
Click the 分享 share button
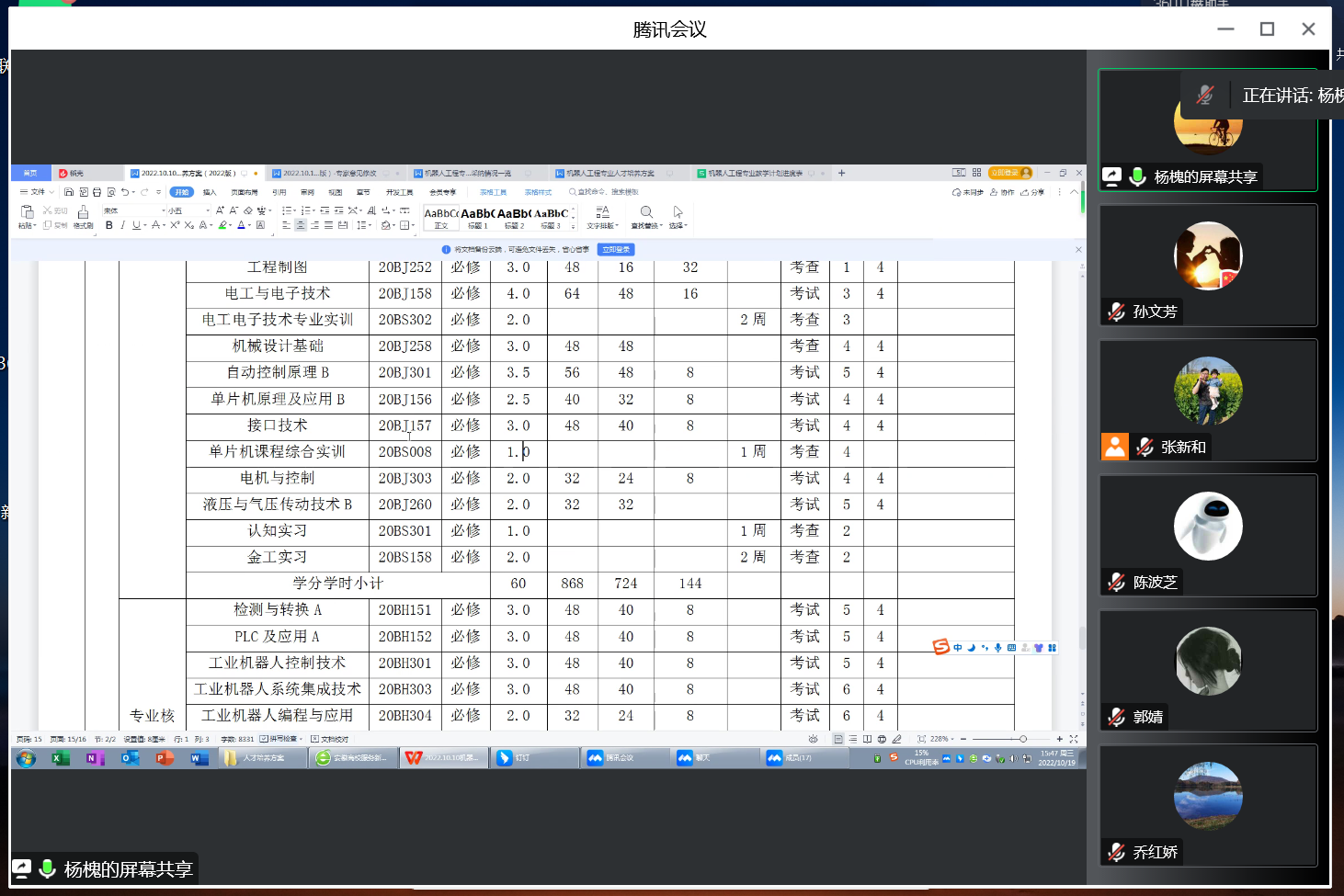(1033, 192)
